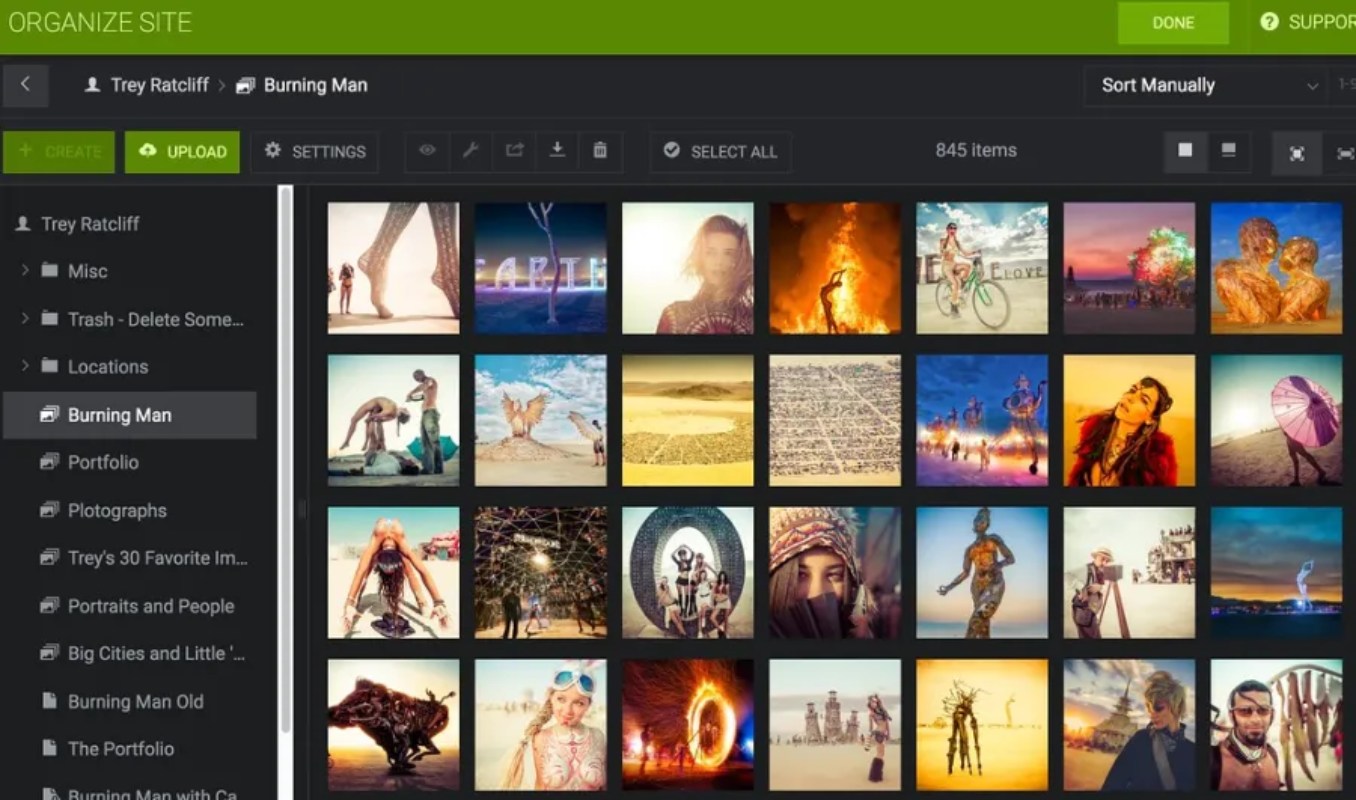
Task: Click the trash delete icon
Action: pos(600,151)
